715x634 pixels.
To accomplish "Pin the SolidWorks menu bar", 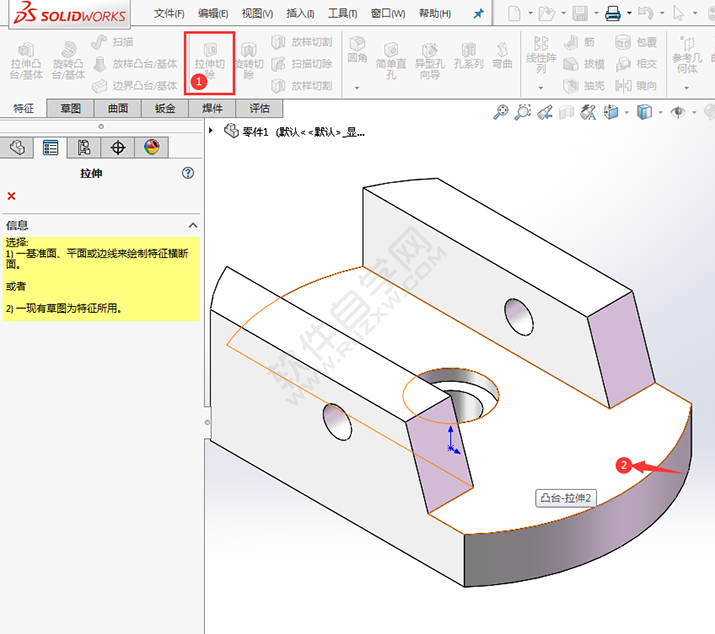I will pos(478,14).
